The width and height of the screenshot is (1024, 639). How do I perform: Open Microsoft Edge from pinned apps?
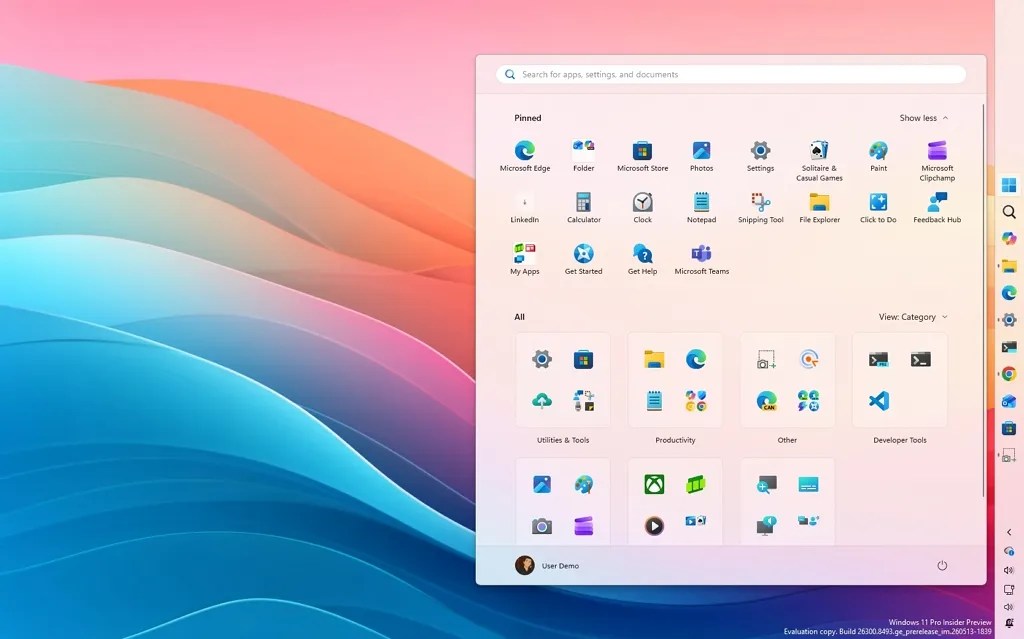[x=524, y=156]
